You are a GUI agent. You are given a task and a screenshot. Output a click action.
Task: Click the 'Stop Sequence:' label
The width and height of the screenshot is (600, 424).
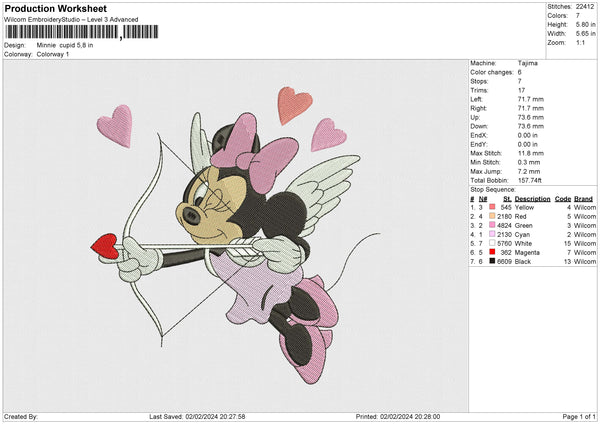click(493, 189)
